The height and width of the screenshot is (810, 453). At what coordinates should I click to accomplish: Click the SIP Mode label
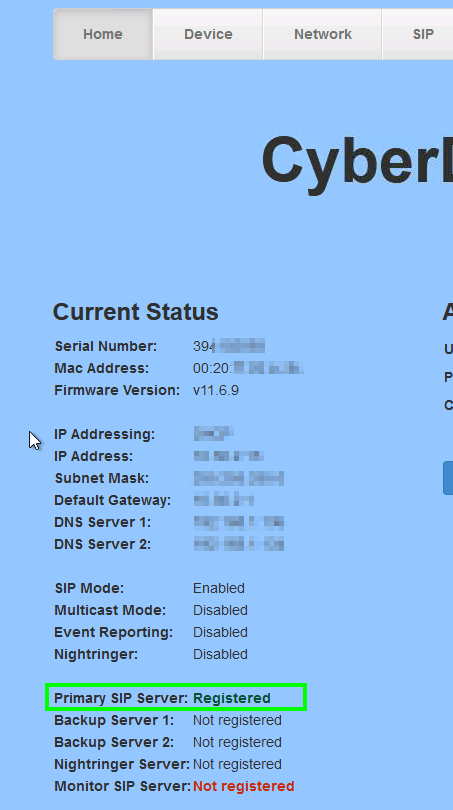(x=89, y=588)
